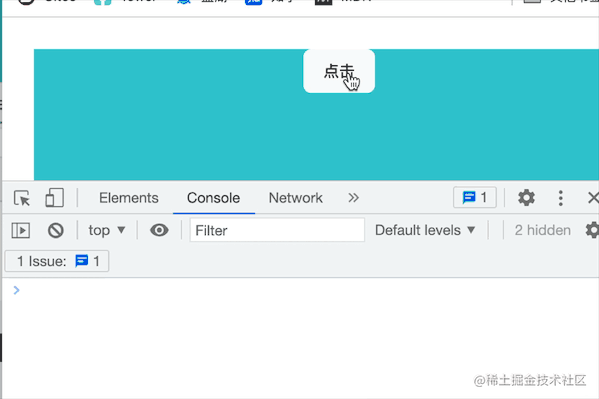This screenshot has height=399, width=599.
Task: Select the Console tab
Action: [x=214, y=198]
